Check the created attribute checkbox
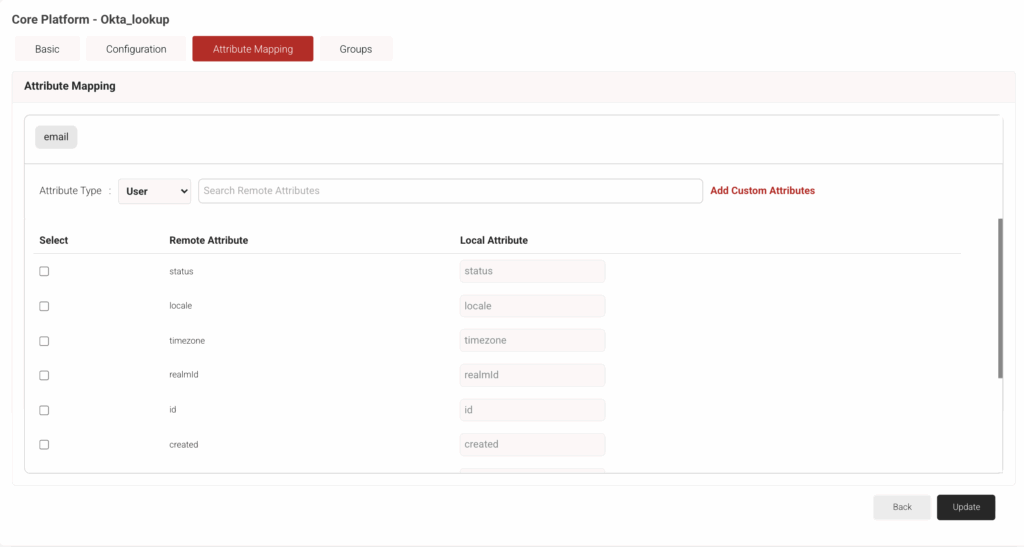1024x547 pixels. (44, 444)
